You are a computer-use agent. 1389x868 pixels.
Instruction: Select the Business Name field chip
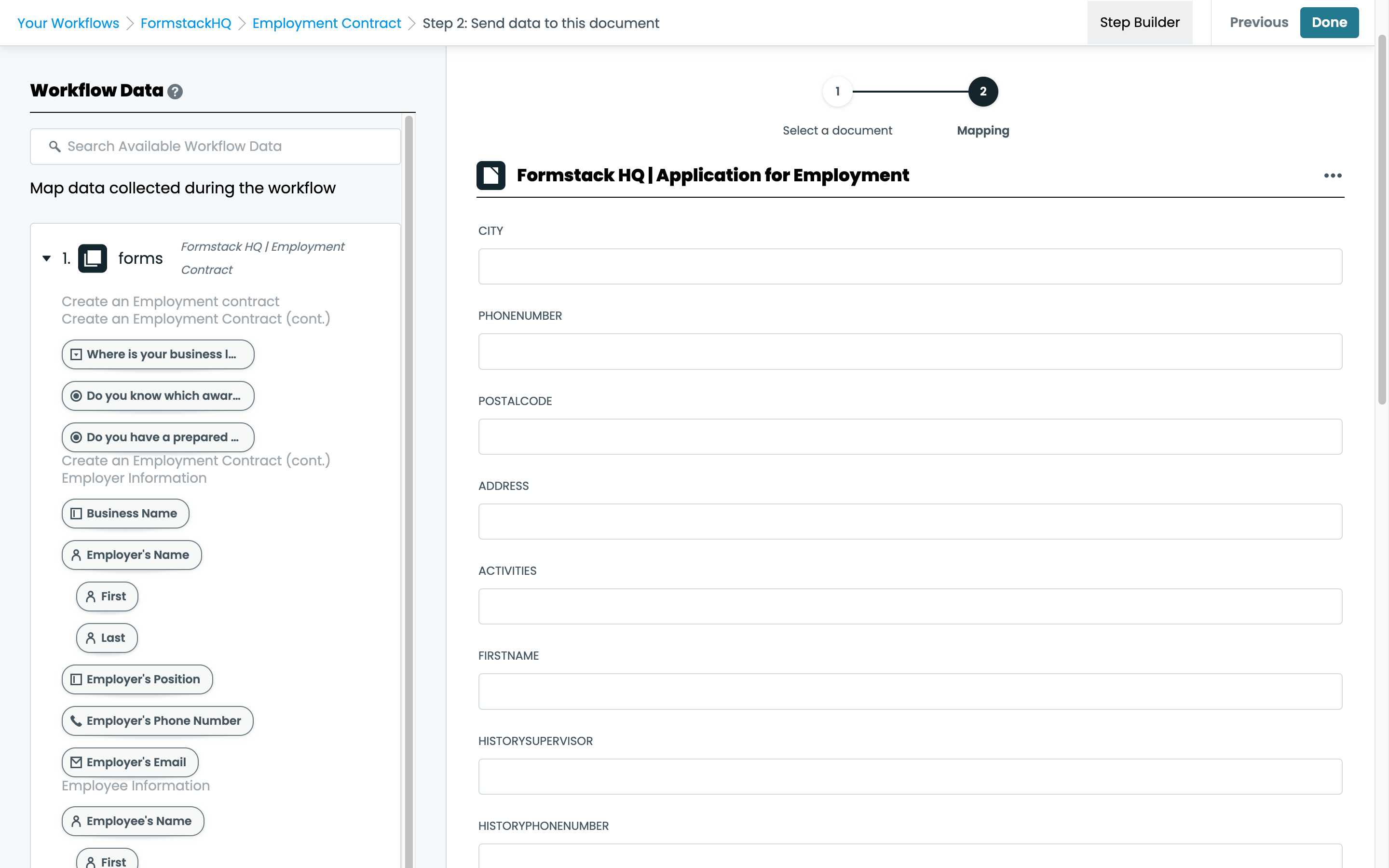124,513
